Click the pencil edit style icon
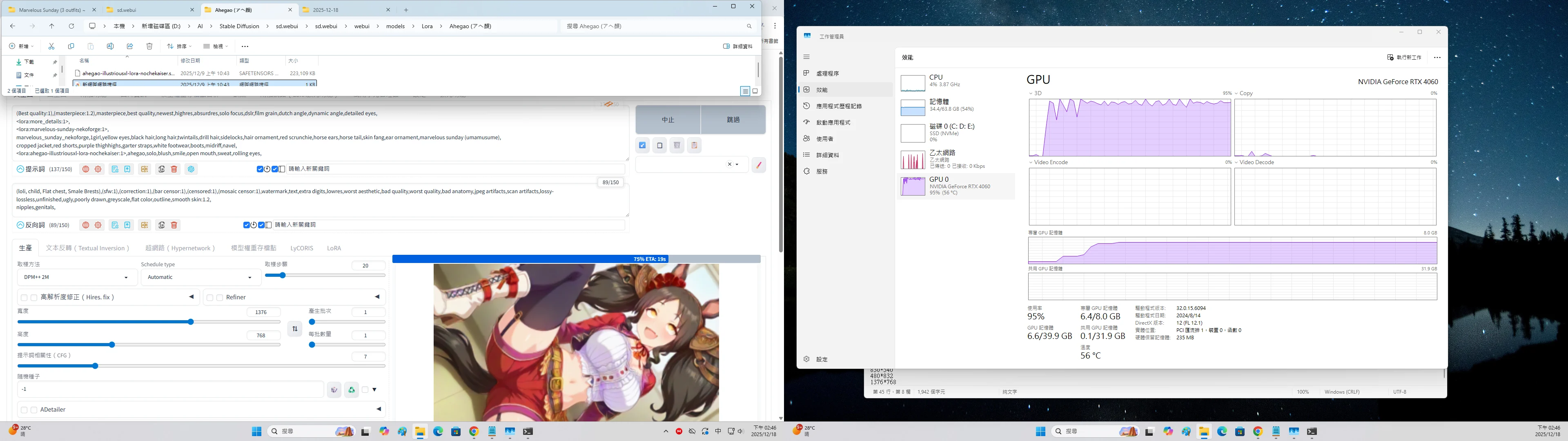 click(x=758, y=165)
